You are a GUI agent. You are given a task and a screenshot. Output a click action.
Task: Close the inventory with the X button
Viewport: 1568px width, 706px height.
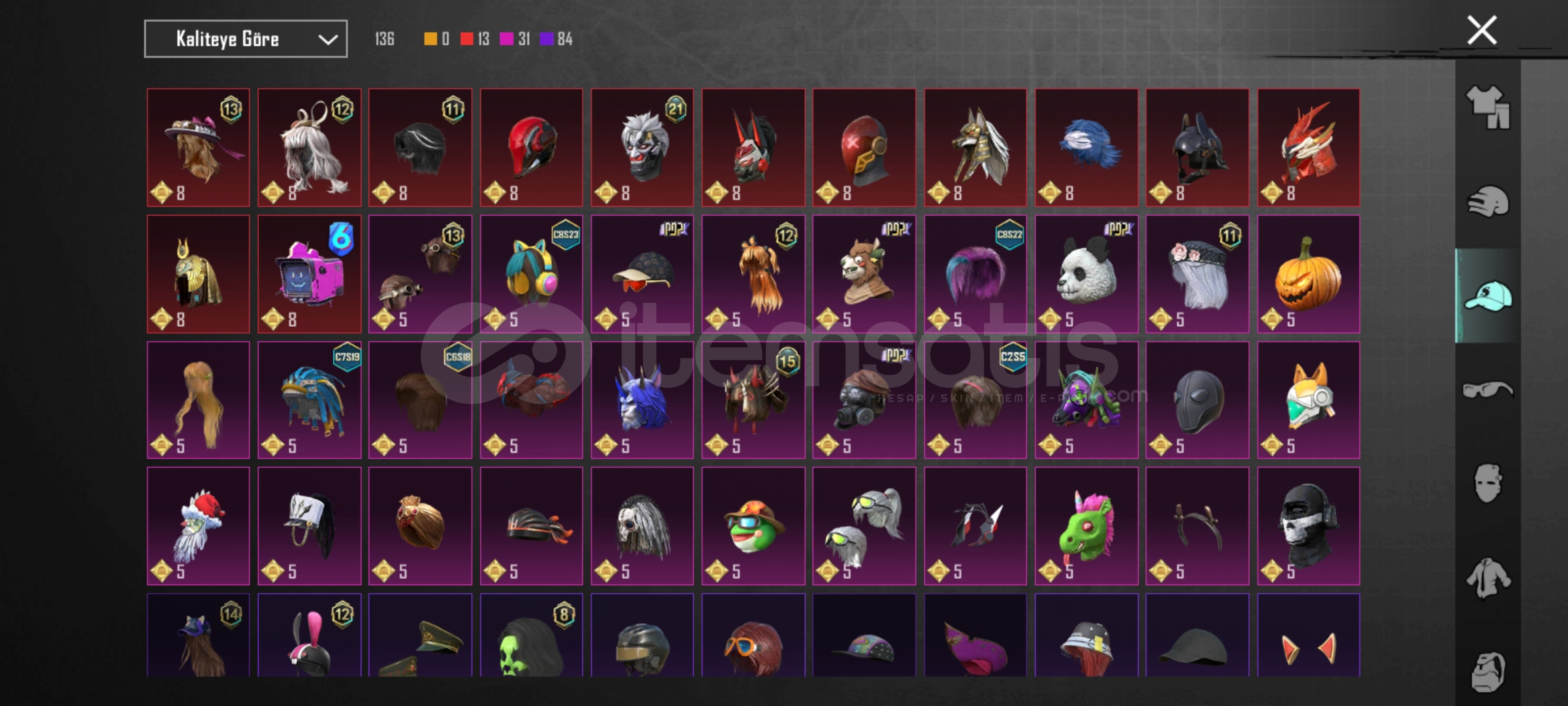(x=1482, y=30)
